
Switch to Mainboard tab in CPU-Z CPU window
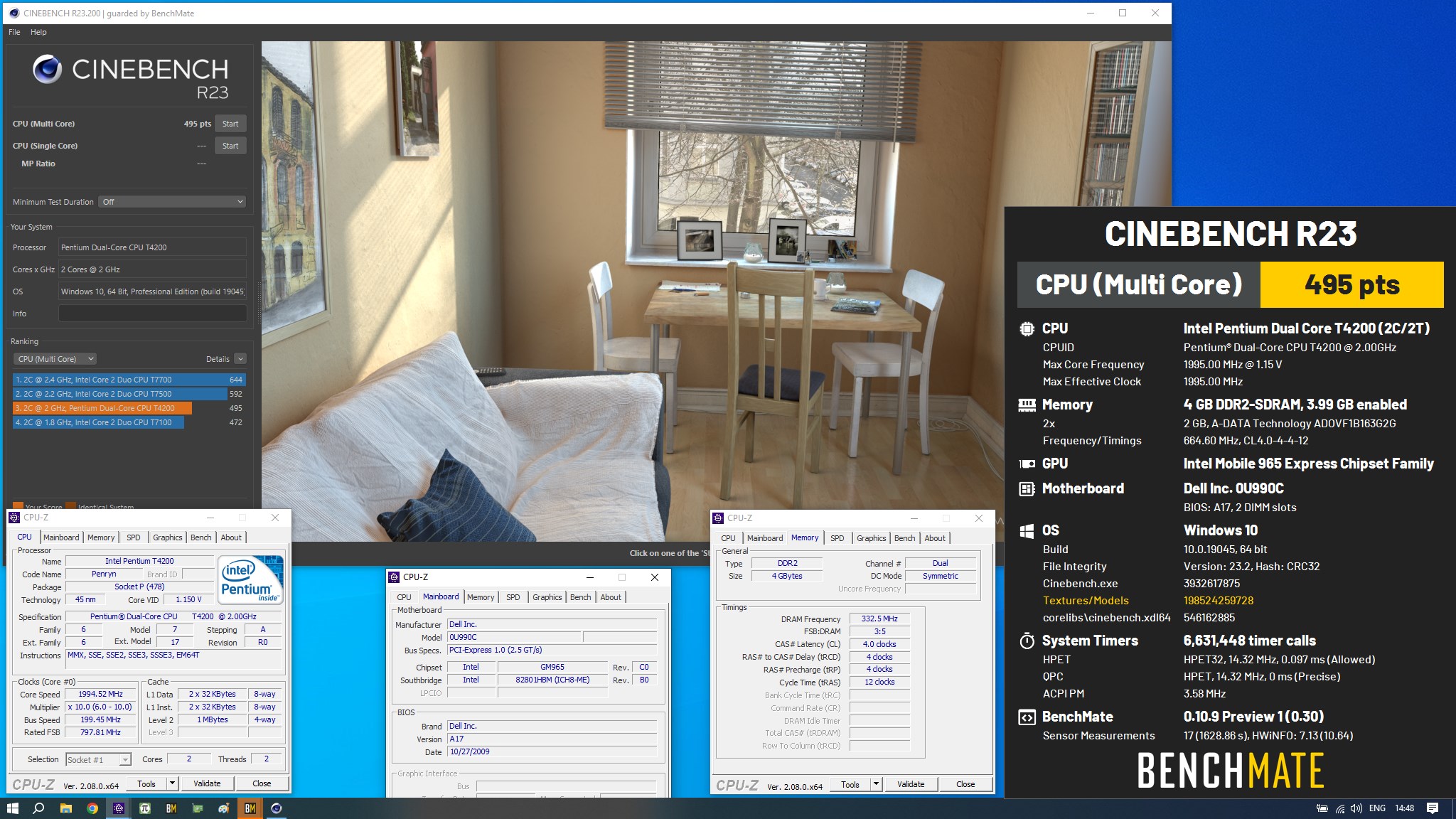[x=61, y=537]
